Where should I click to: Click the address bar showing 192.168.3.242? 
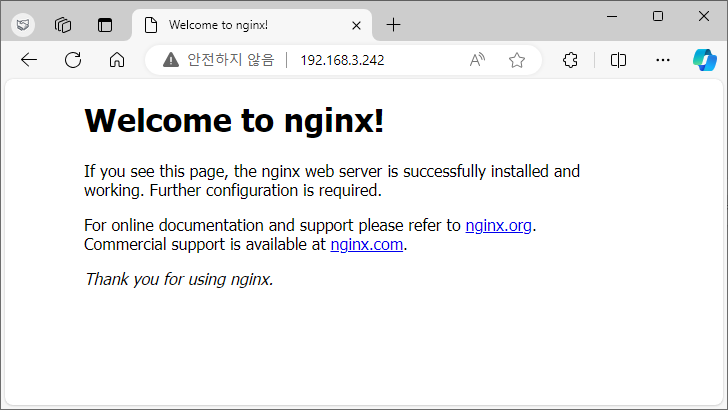click(x=342, y=60)
